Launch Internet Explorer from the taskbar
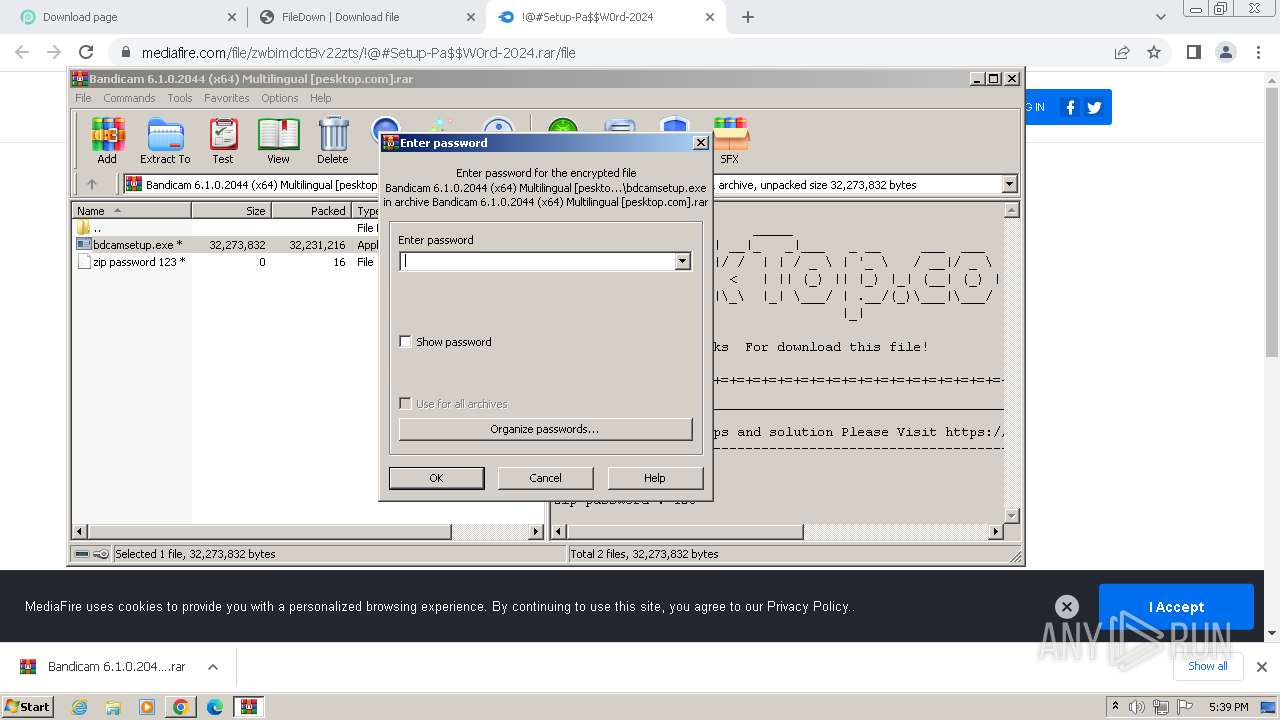The width and height of the screenshot is (1280, 720). coord(80,707)
